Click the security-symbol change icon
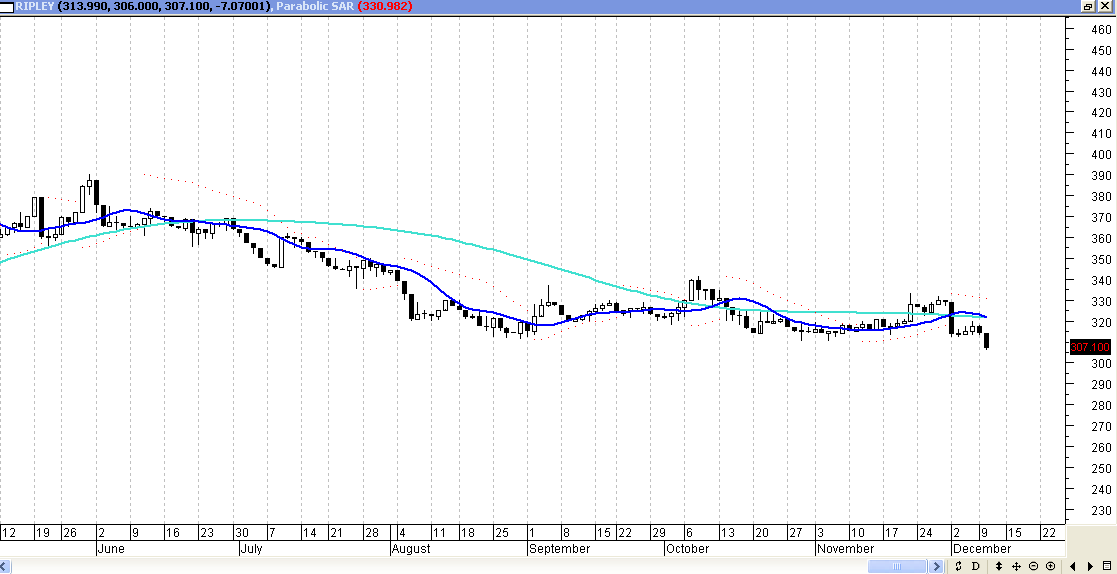The height and width of the screenshot is (574, 1117). point(958,566)
